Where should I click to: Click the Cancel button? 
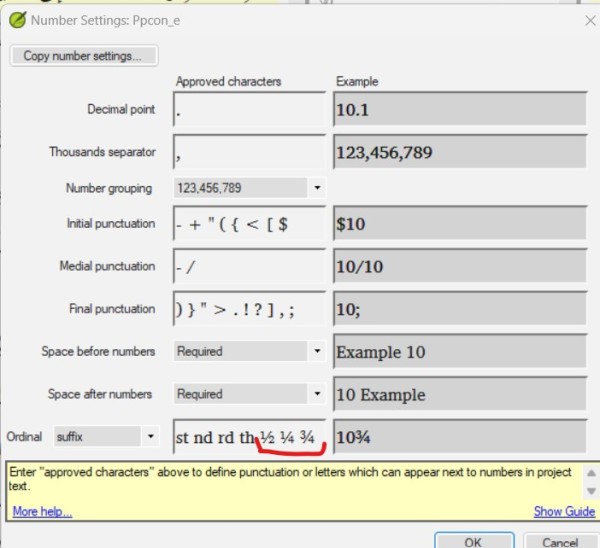(x=560, y=541)
